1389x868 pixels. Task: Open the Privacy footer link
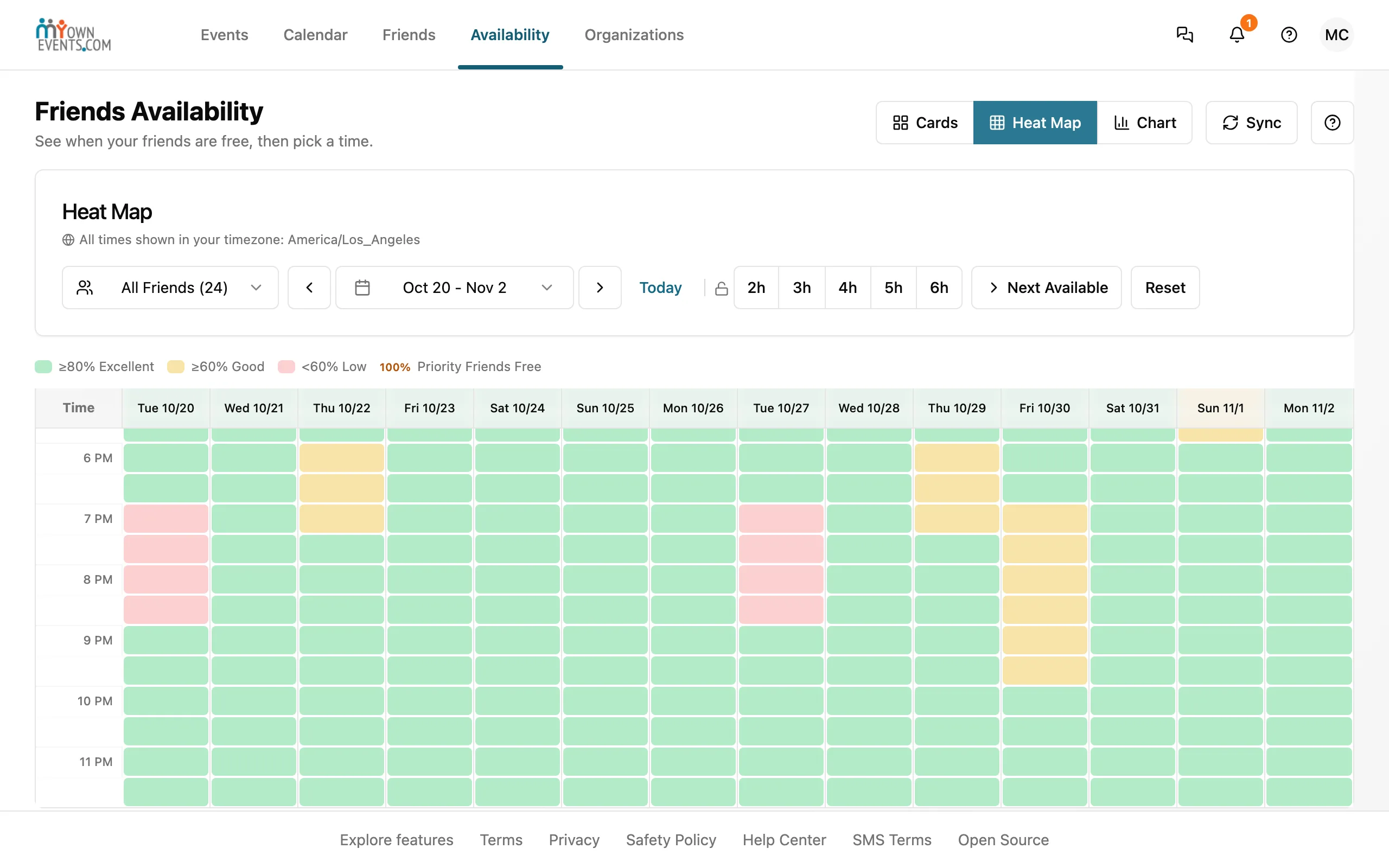574,840
